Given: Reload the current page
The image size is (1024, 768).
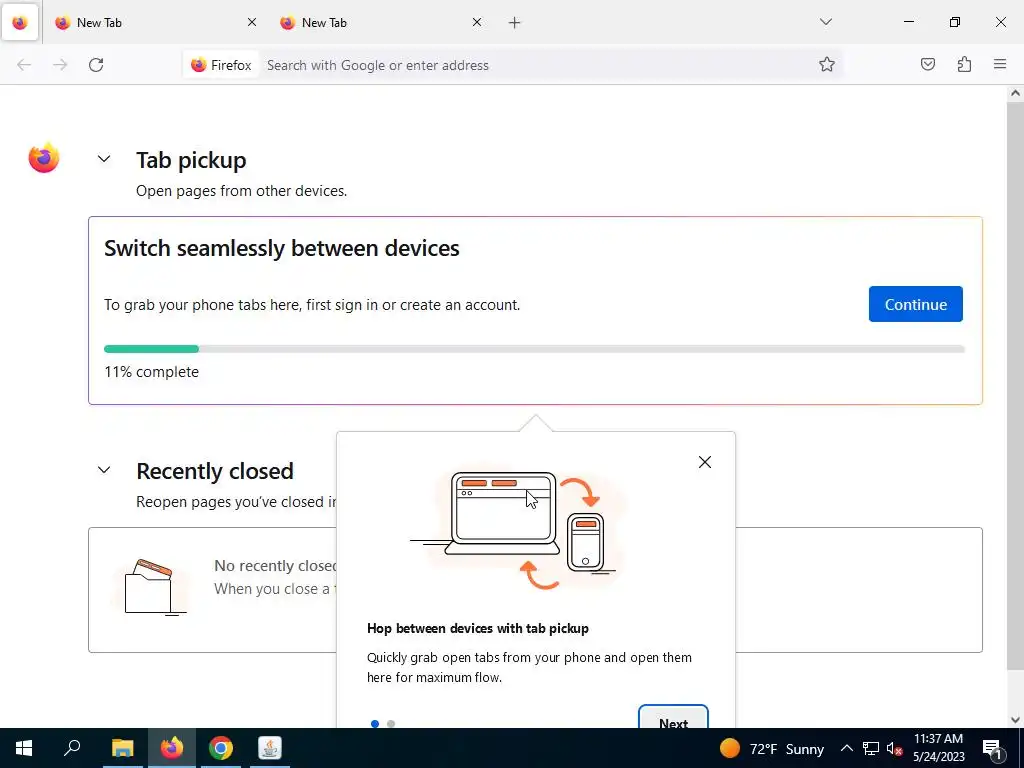Looking at the screenshot, I should click(96, 65).
